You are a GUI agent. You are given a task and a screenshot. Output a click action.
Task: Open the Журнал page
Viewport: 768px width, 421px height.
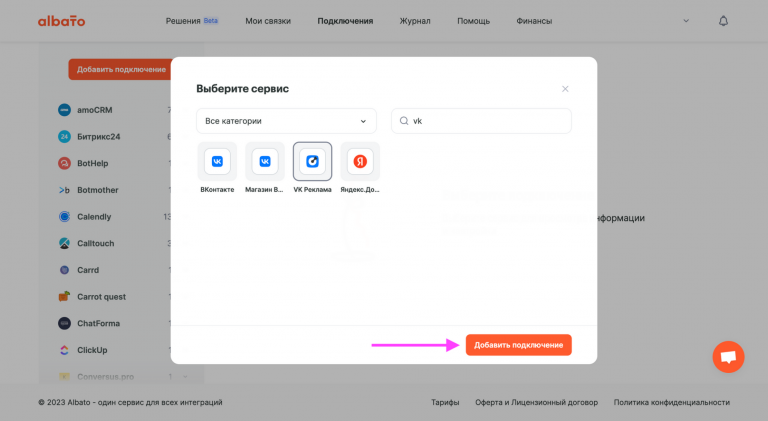pyautogui.click(x=415, y=21)
